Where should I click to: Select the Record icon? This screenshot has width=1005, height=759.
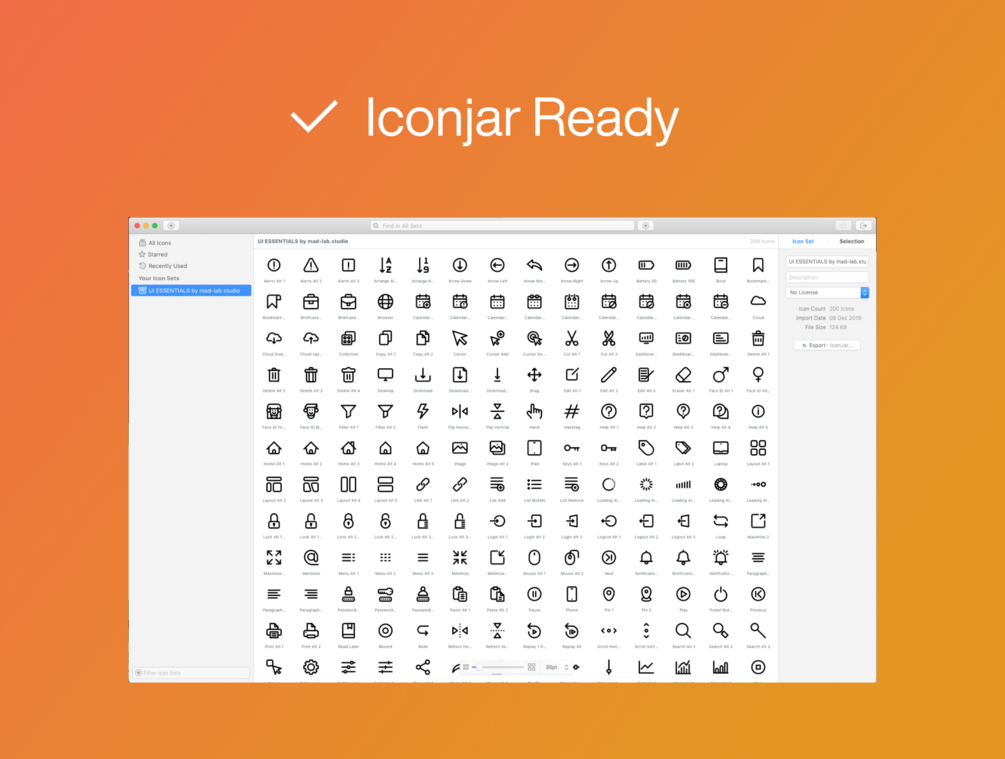point(385,631)
